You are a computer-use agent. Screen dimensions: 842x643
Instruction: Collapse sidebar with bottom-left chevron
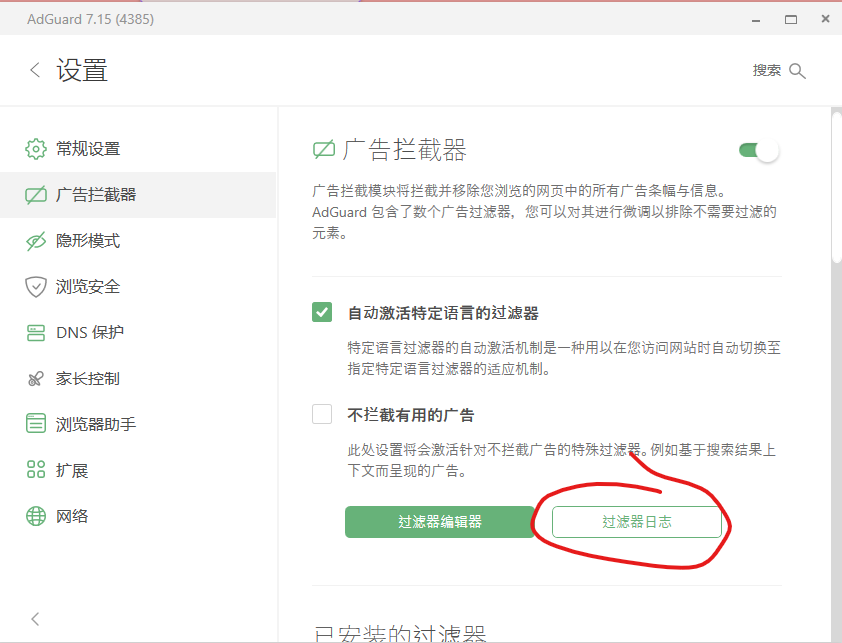click(35, 619)
